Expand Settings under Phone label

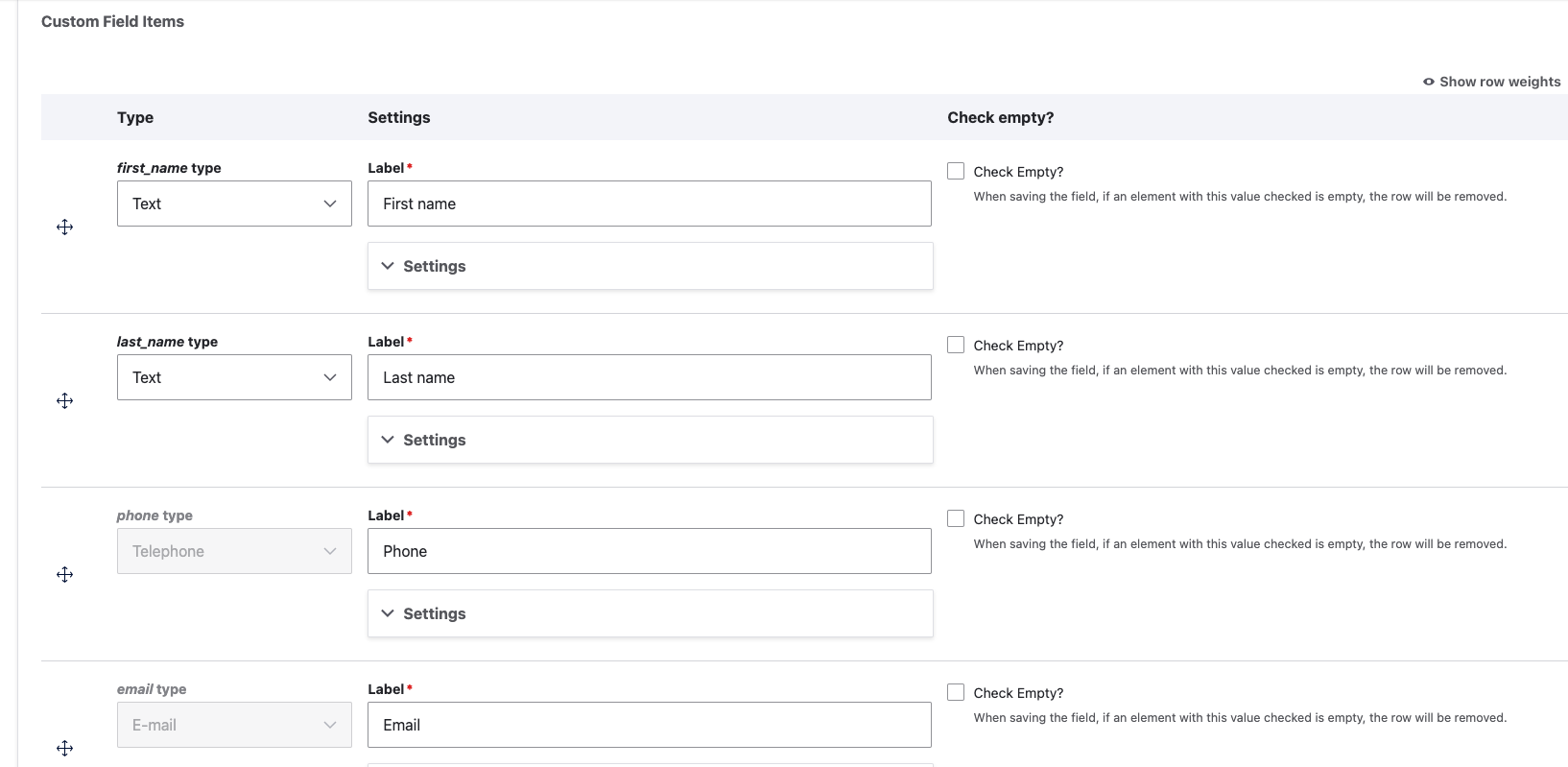[434, 613]
